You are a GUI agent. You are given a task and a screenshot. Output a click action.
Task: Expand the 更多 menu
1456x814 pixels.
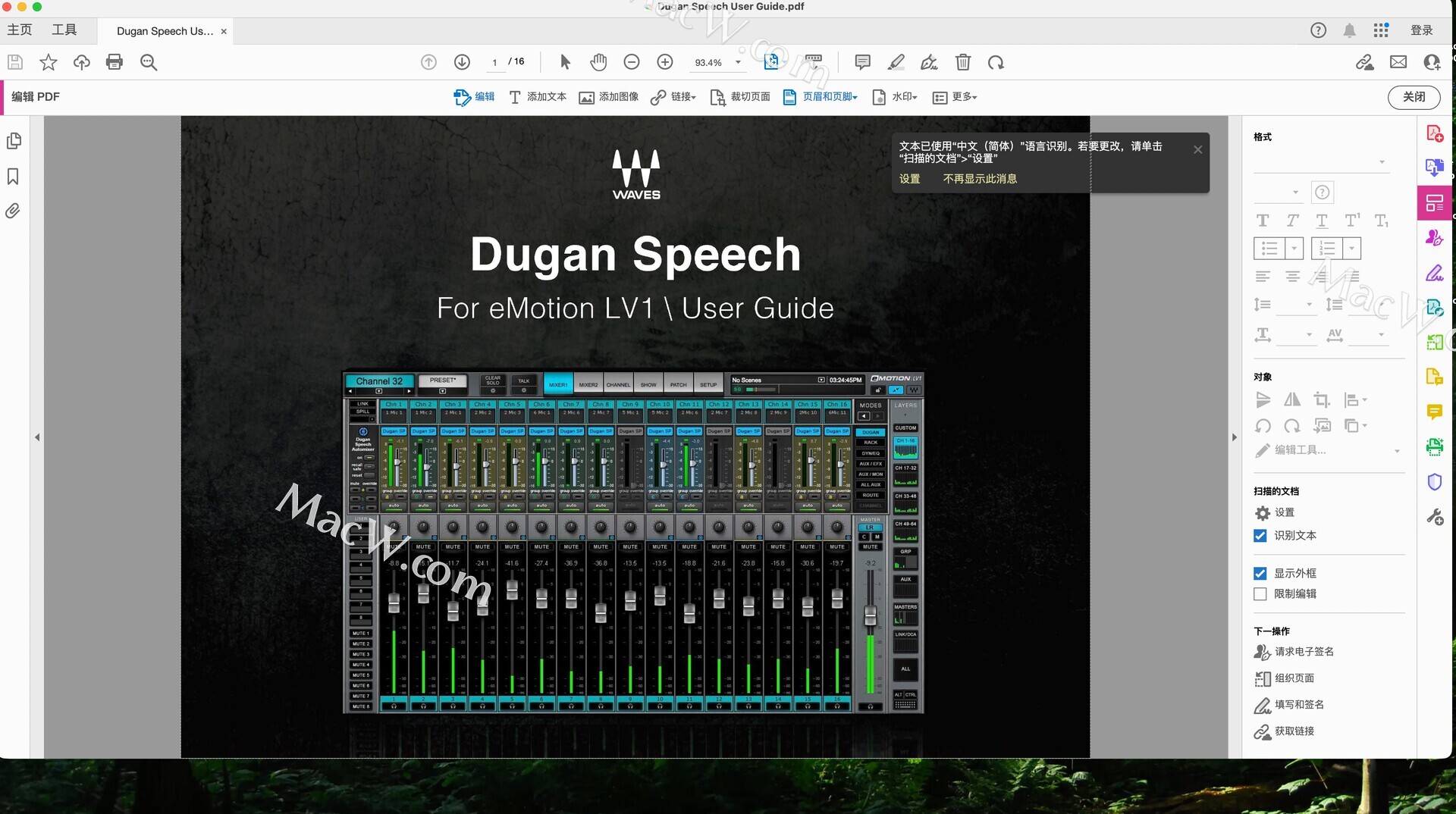(x=955, y=97)
